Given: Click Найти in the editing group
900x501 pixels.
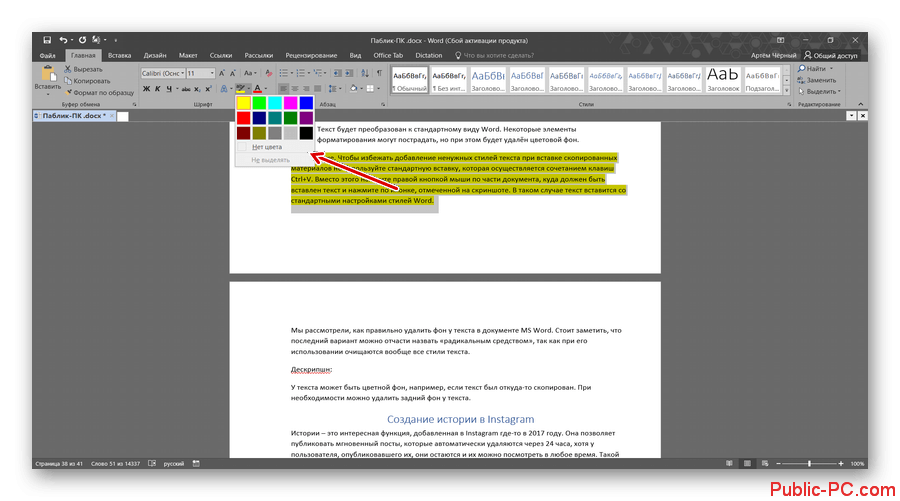Looking at the screenshot, I should pos(816,69).
